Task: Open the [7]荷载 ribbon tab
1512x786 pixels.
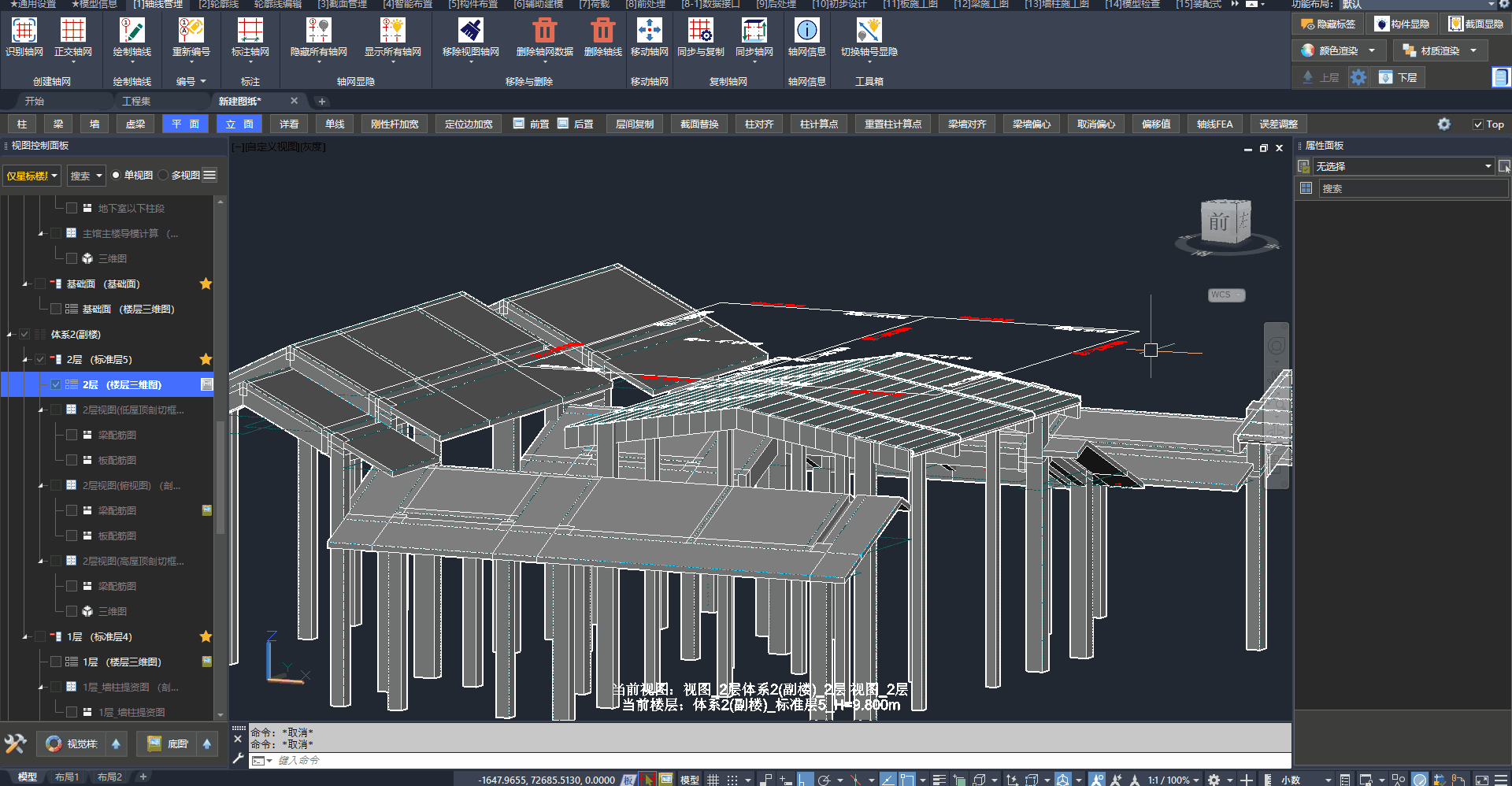Action: pyautogui.click(x=595, y=5)
